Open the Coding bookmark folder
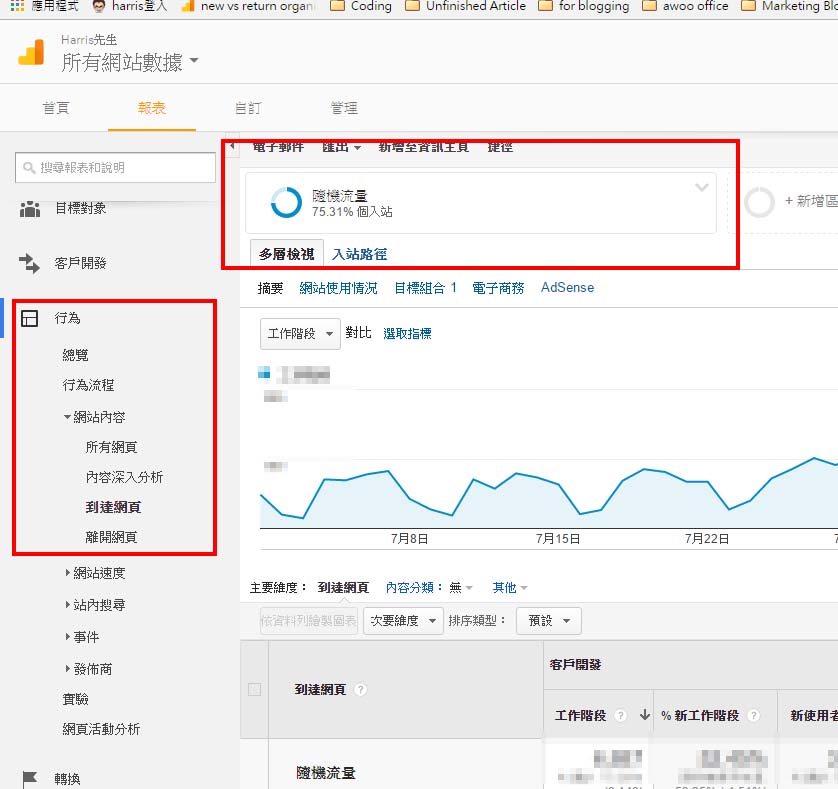This screenshot has height=789, width=838. tap(361, 6)
